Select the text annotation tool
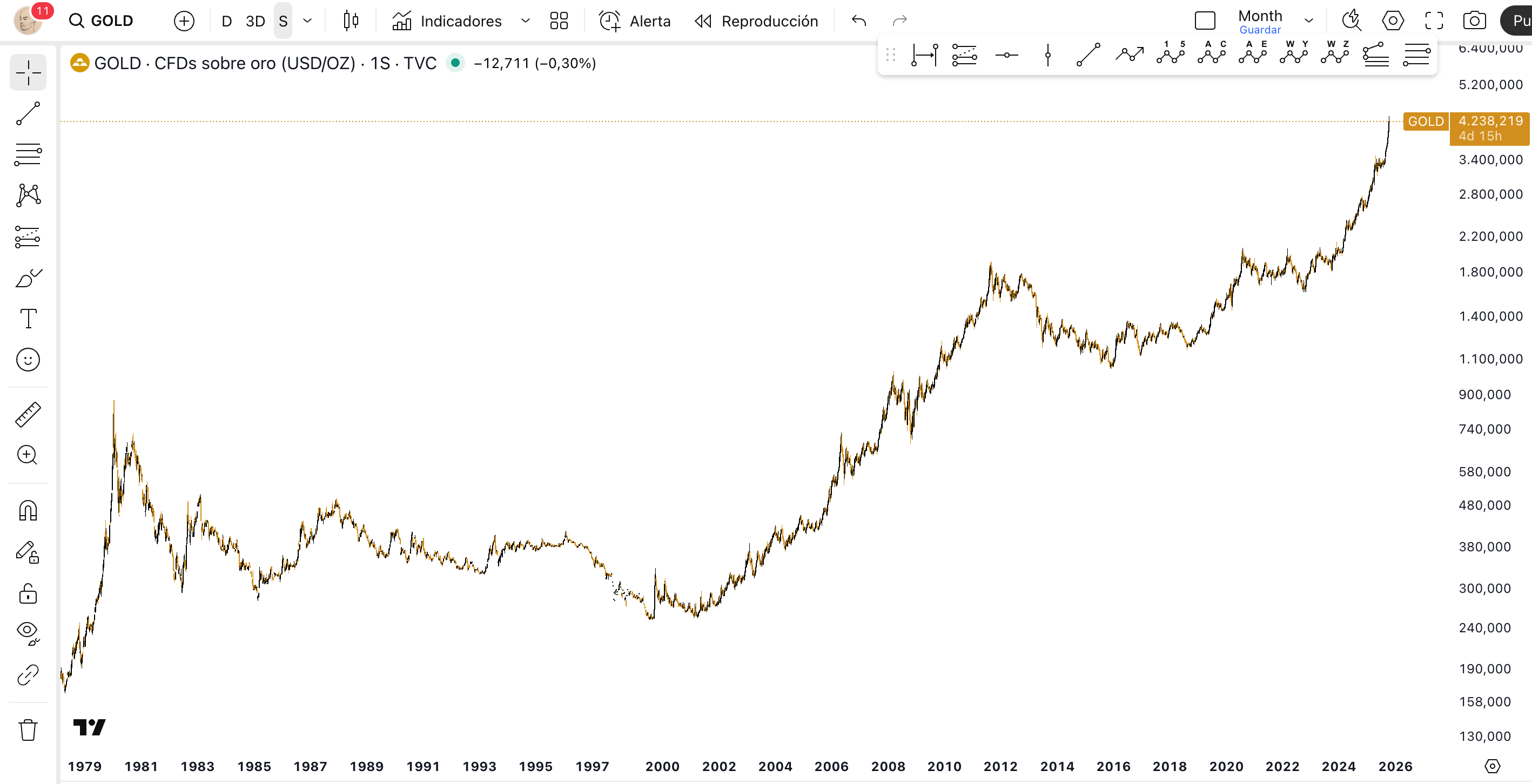 click(x=28, y=319)
